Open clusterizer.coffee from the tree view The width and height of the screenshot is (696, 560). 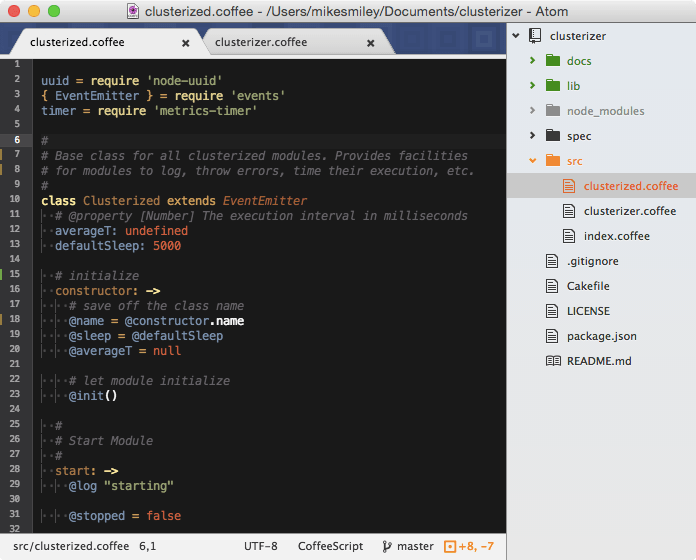coord(630,211)
